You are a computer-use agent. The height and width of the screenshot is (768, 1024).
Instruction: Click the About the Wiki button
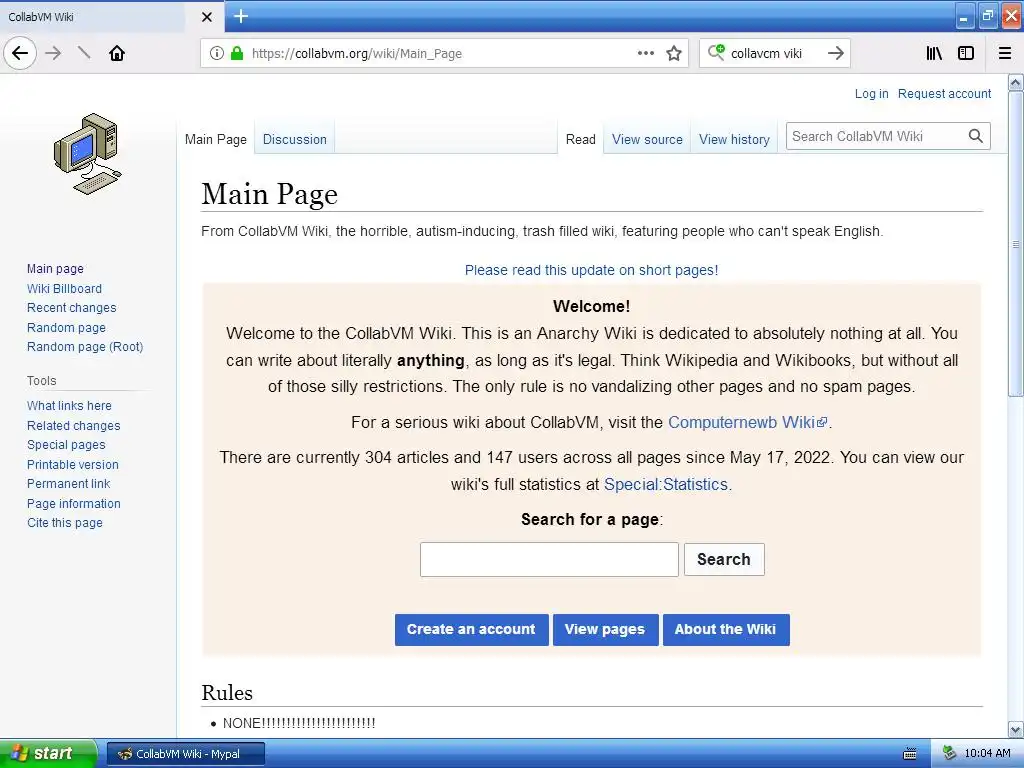tap(726, 629)
